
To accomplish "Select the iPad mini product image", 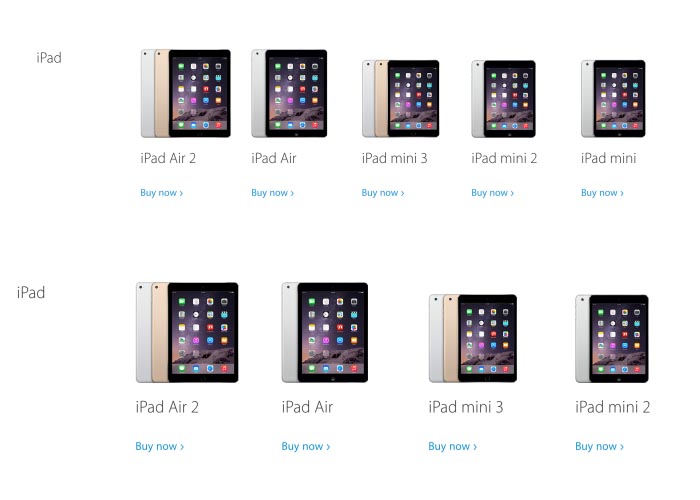I will 613,99.
